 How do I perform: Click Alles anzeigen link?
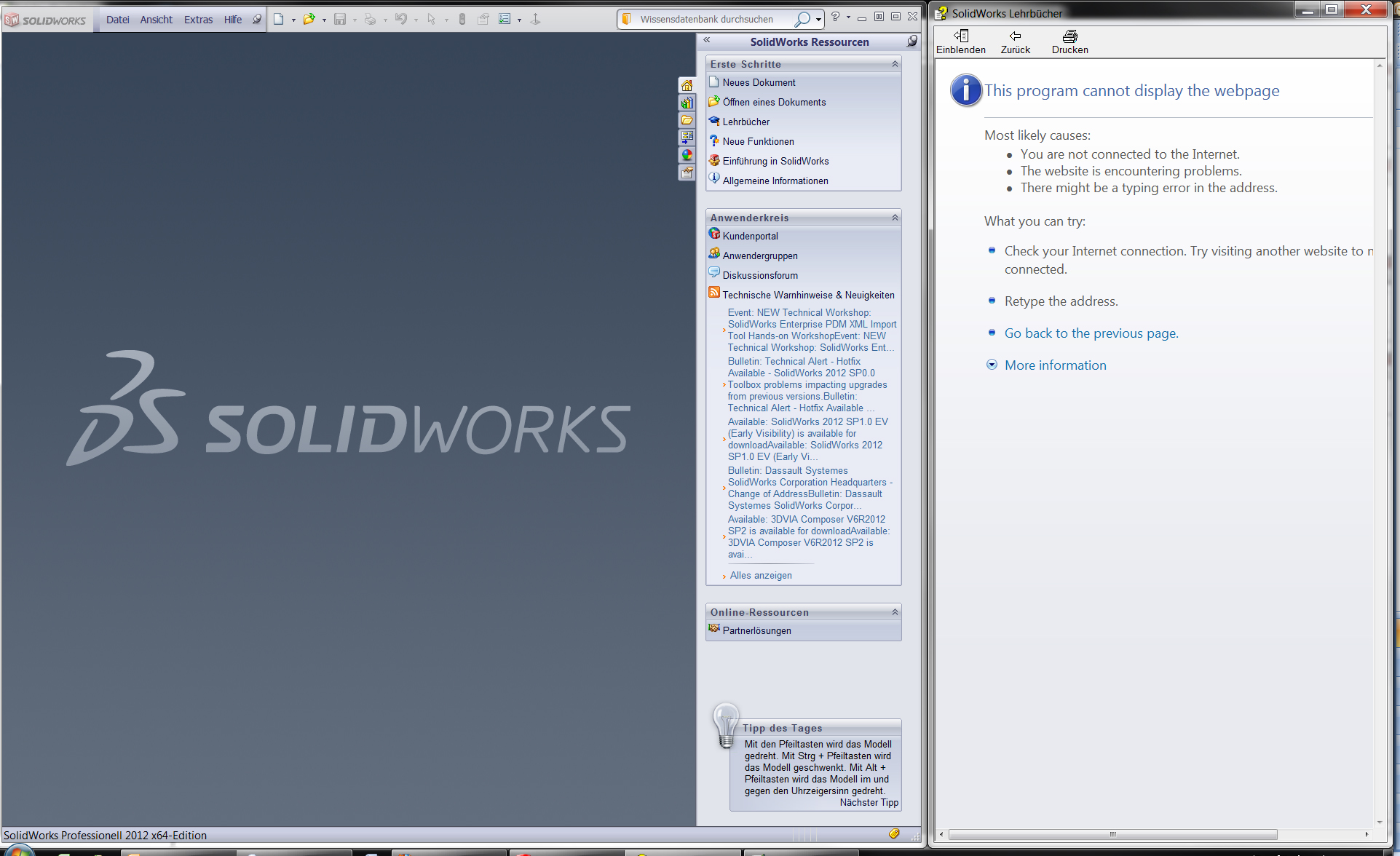pos(761,575)
